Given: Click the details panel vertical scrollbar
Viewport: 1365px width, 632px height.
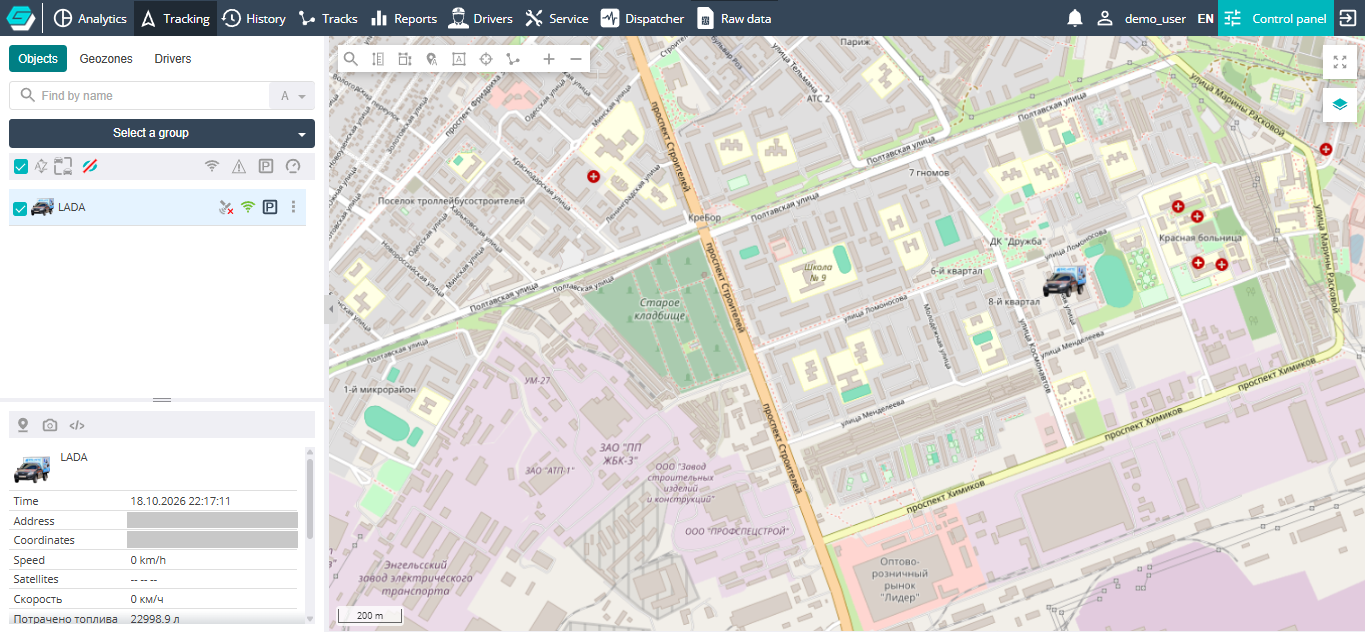Looking at the screenshot, I should pos(310,500).
